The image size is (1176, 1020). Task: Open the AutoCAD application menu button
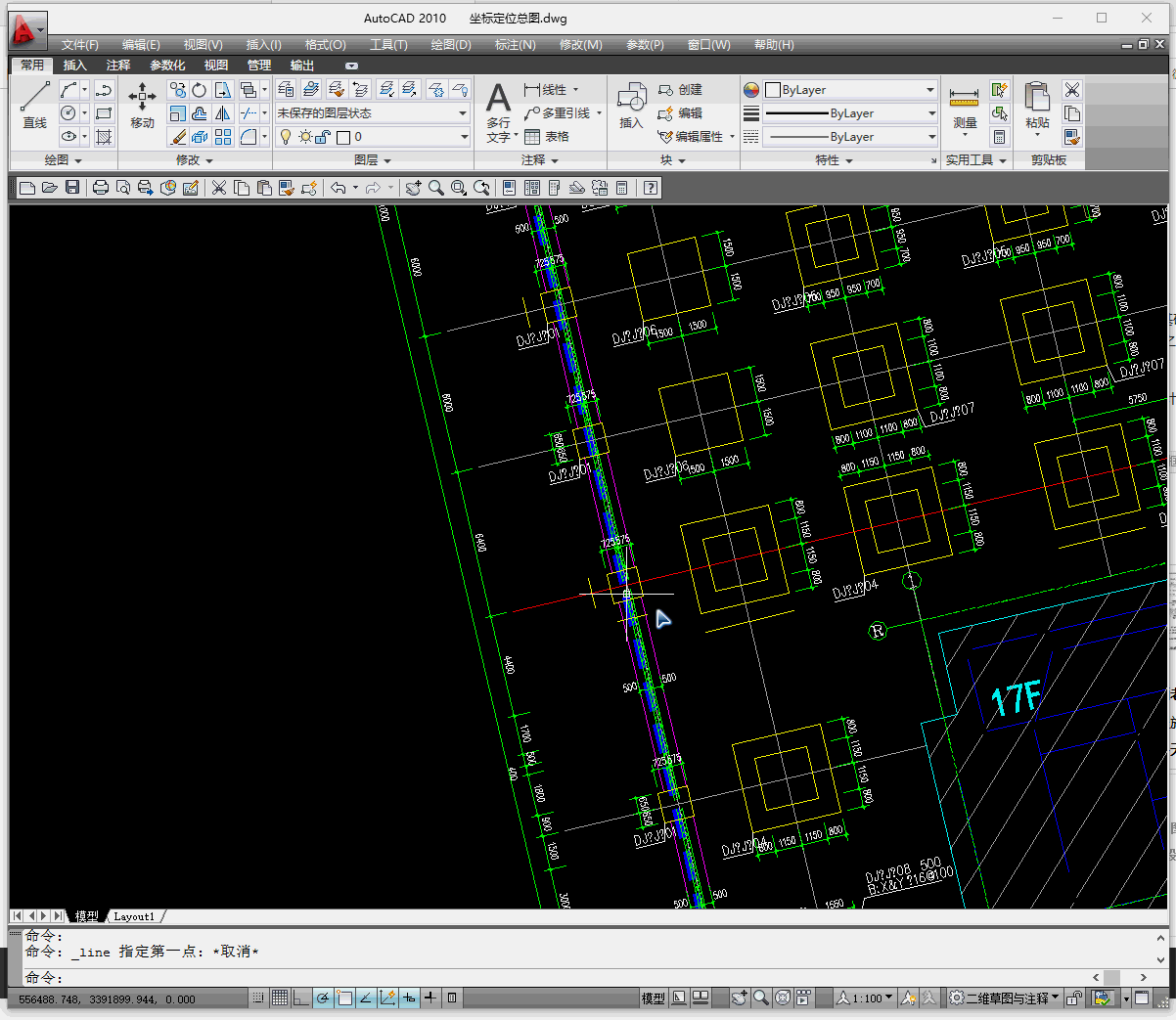(27, 31)
